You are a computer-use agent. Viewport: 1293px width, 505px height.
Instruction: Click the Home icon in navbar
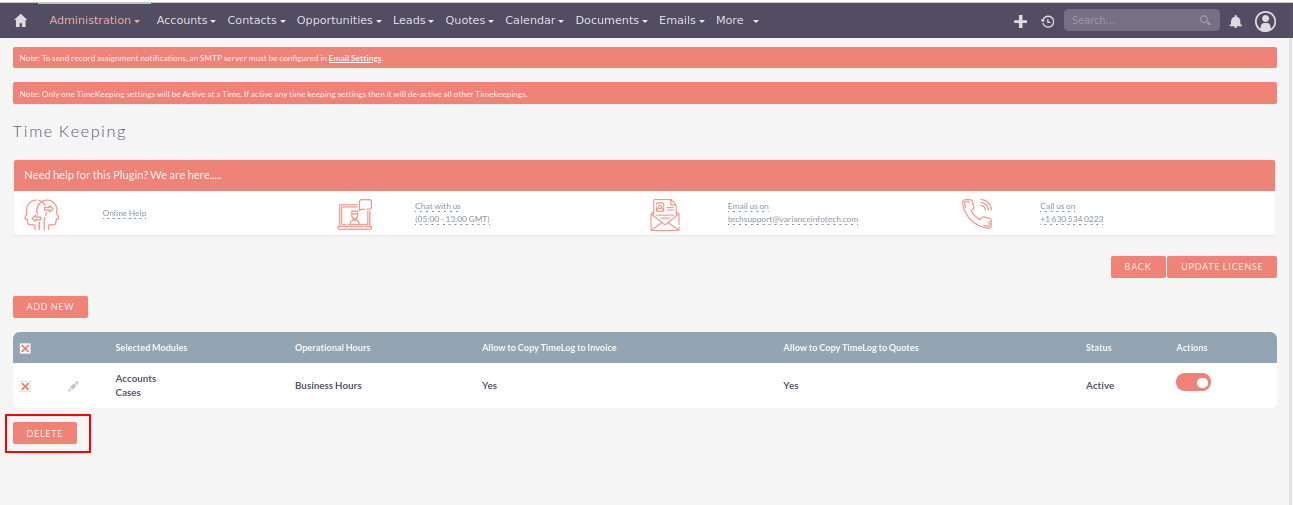[x=20, y=20]
